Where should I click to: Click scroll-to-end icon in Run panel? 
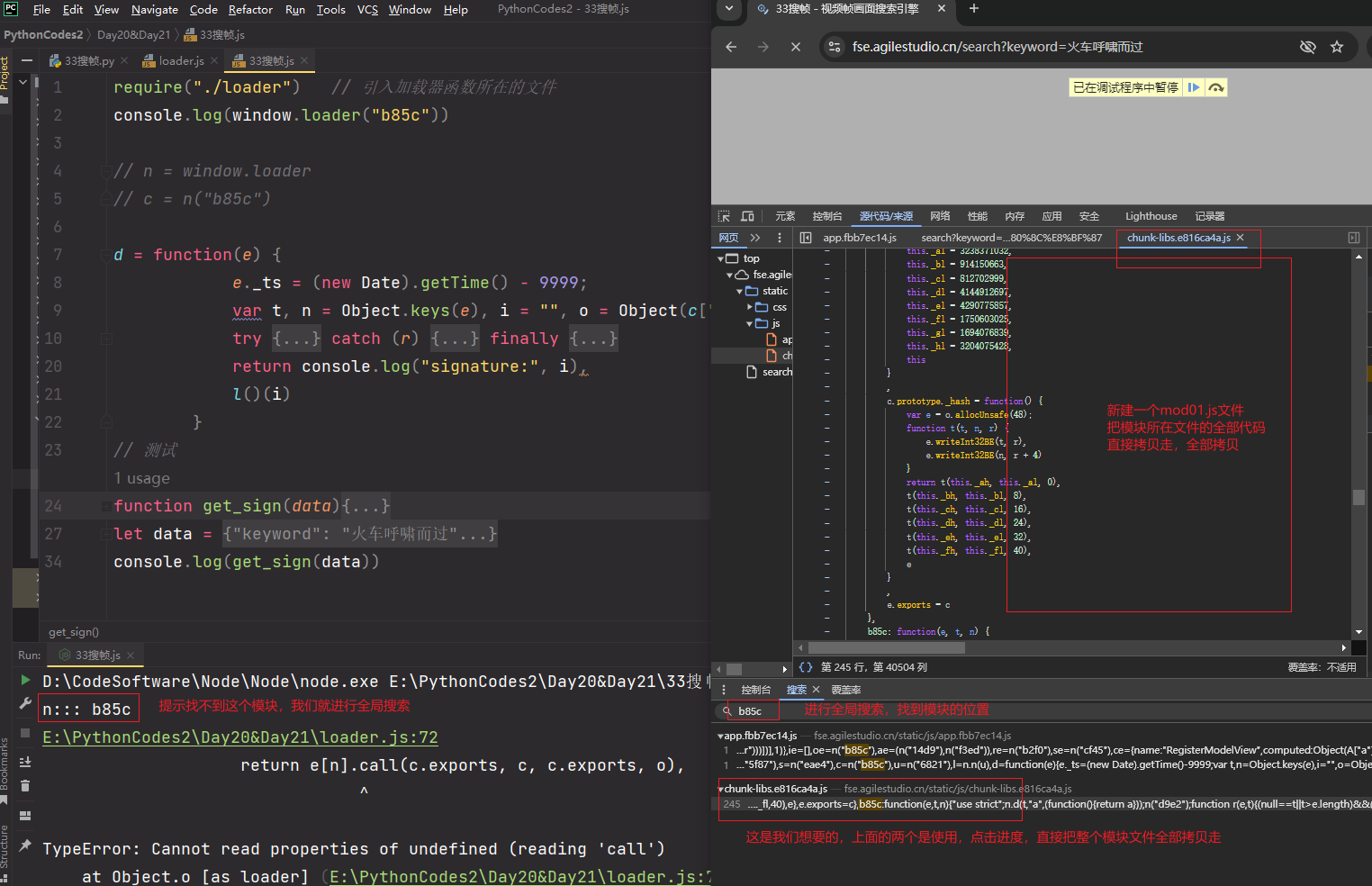(25, 762)
